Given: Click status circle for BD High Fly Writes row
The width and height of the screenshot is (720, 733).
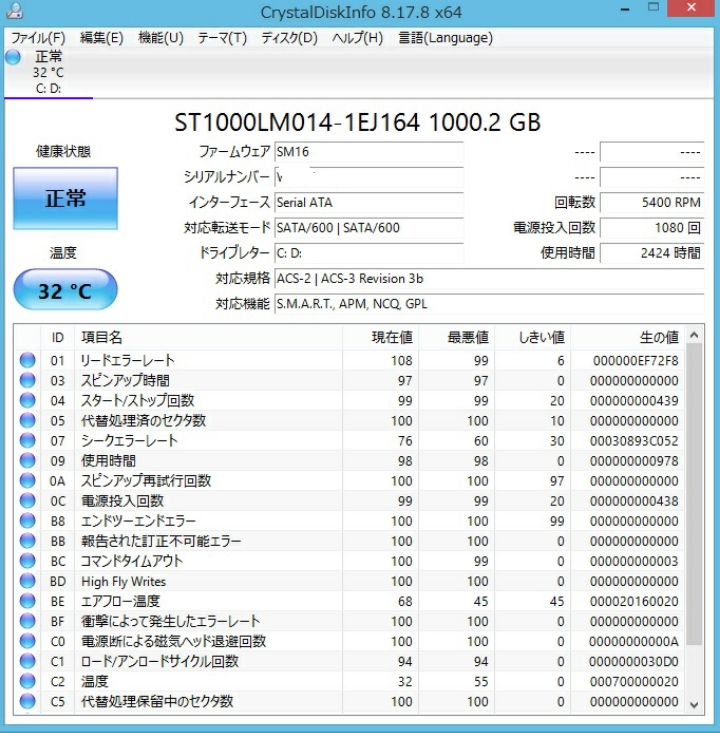Looking at the screenshot, I should tap(28, 581).
